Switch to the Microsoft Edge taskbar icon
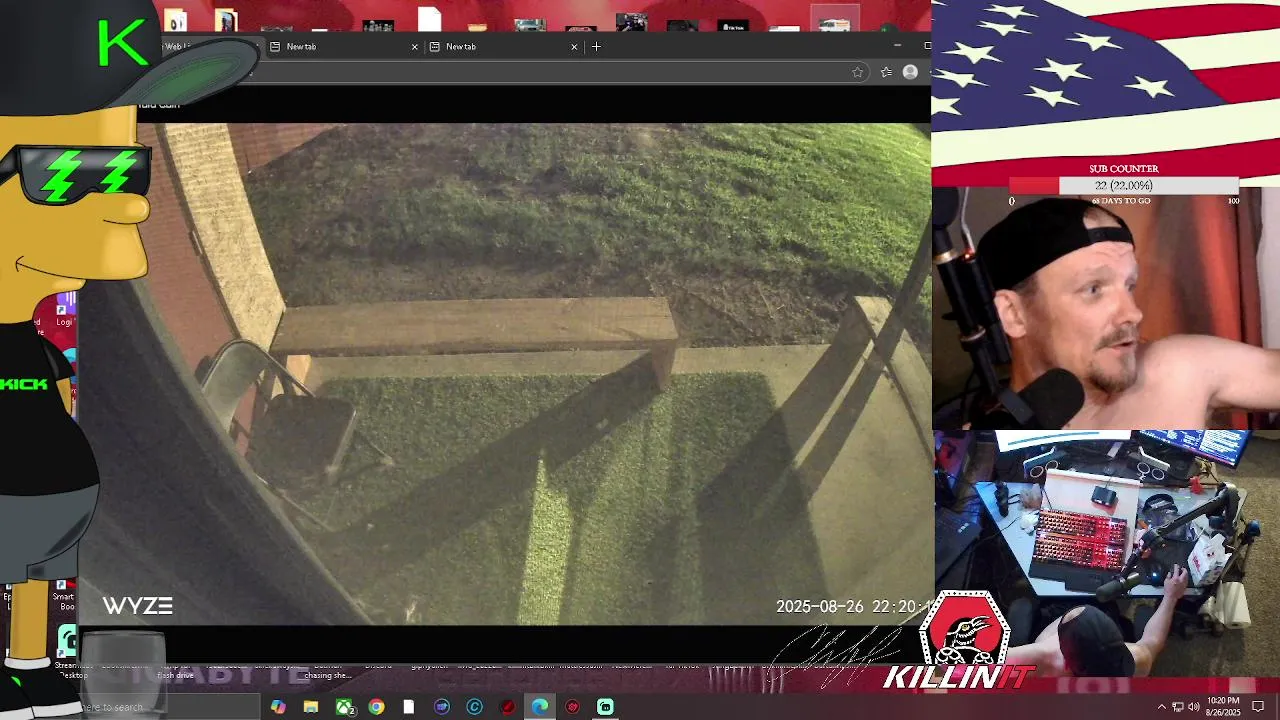 (x=540, y=707)
